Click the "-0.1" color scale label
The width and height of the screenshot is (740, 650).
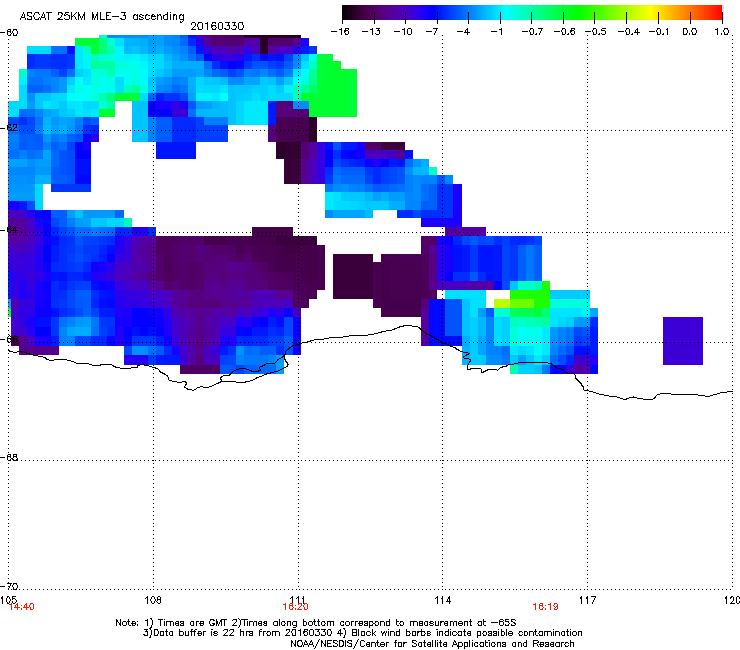tap(659, 32)
